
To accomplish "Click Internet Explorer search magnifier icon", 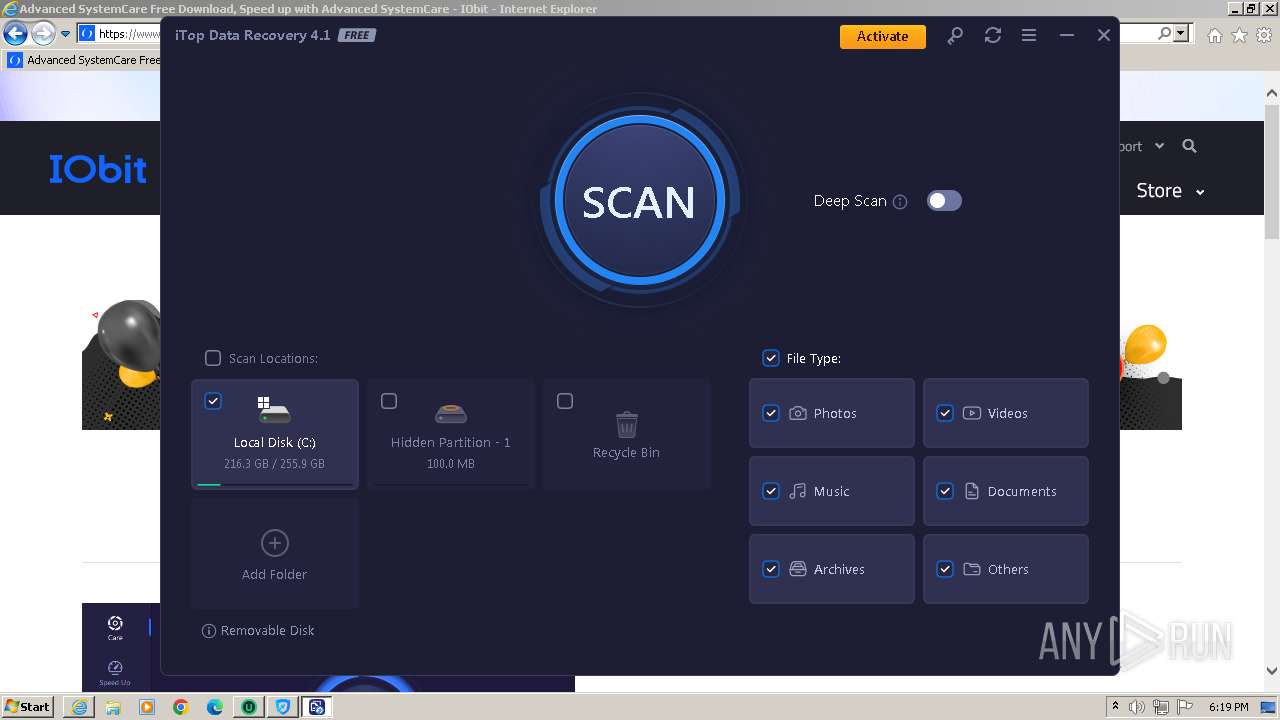I will coord(1164,33).
